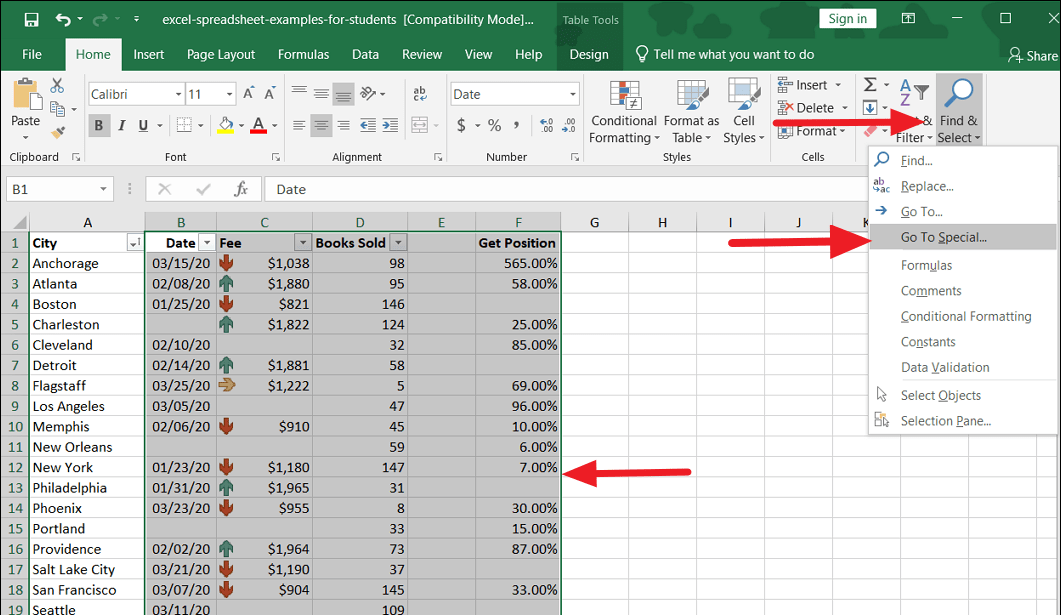1061x615 pixels.
Task: Select the Format Painter brush
Action: pyautogui.click(x=57, y=131)
